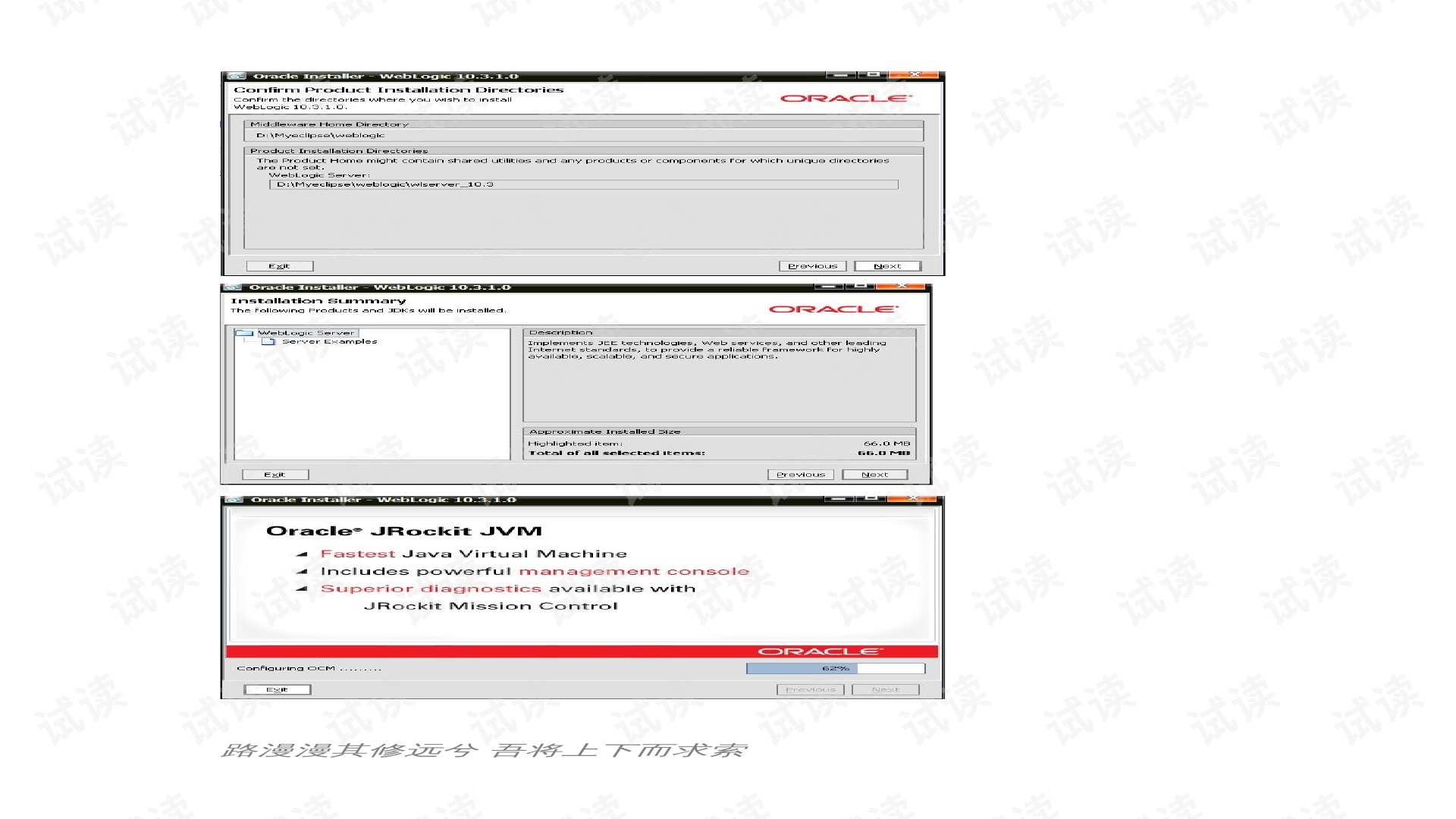Click the 62% installation progress bar
Viewport: 1456px width, 819px height.
[x=836, y=669]
